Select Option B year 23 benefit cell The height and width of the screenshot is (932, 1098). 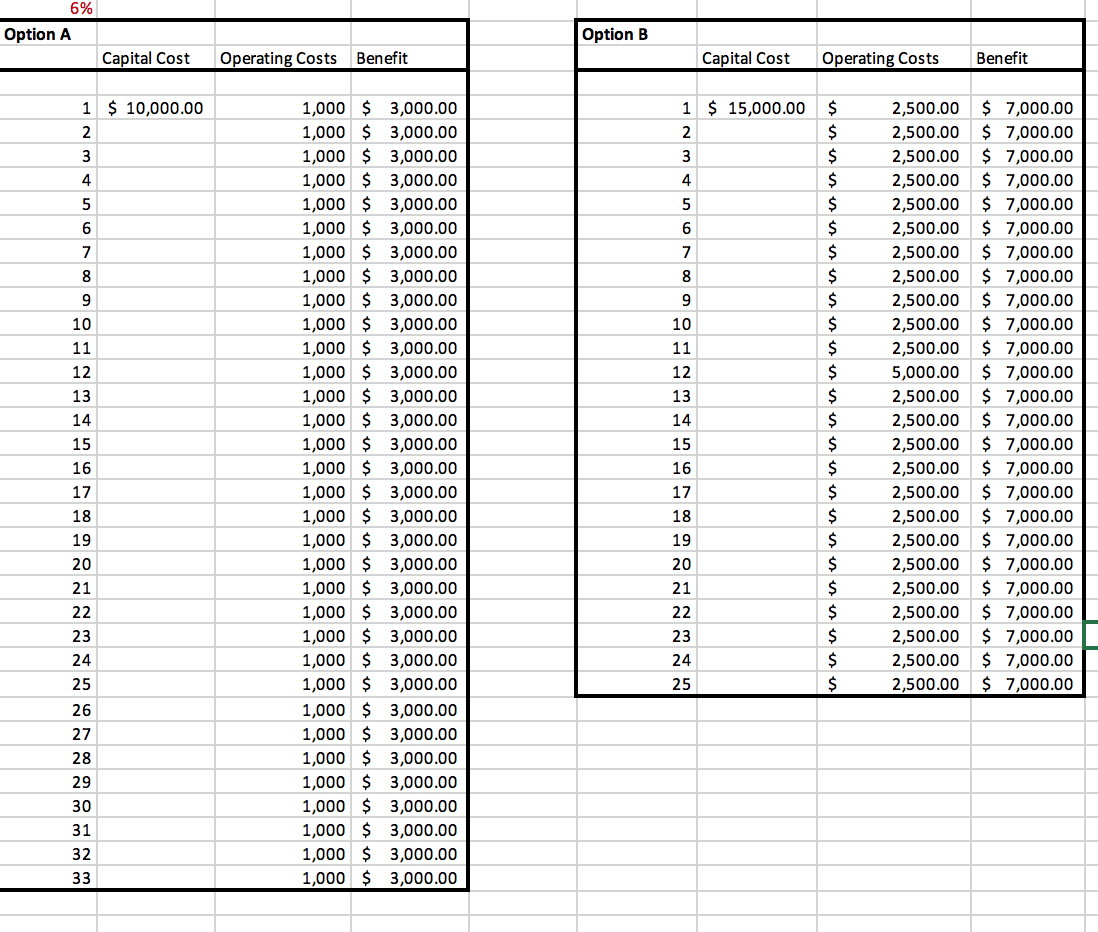[x=1027, y=636]
